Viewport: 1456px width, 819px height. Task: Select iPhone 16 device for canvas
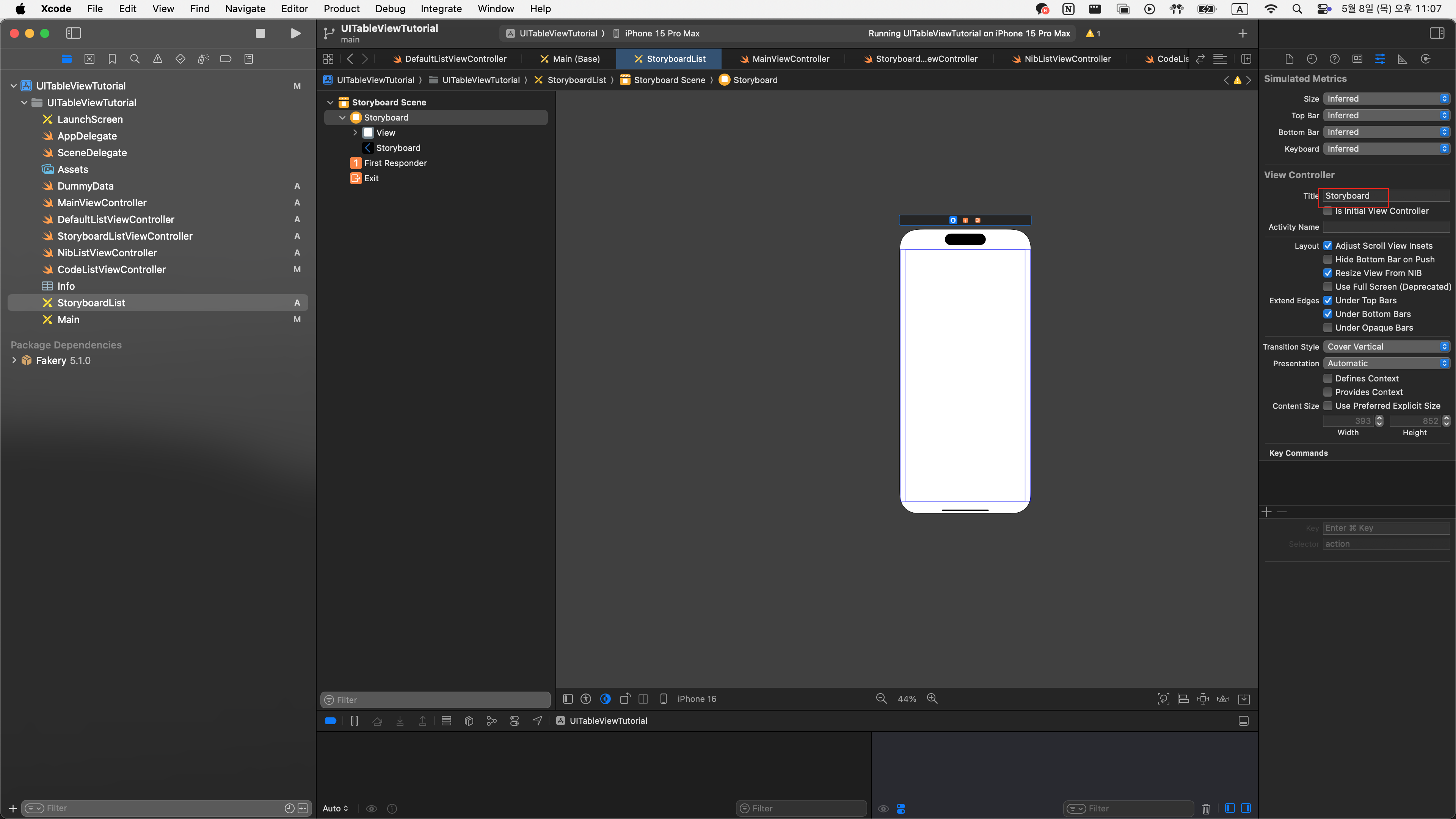pyautogui.click(x=689, y=698)
